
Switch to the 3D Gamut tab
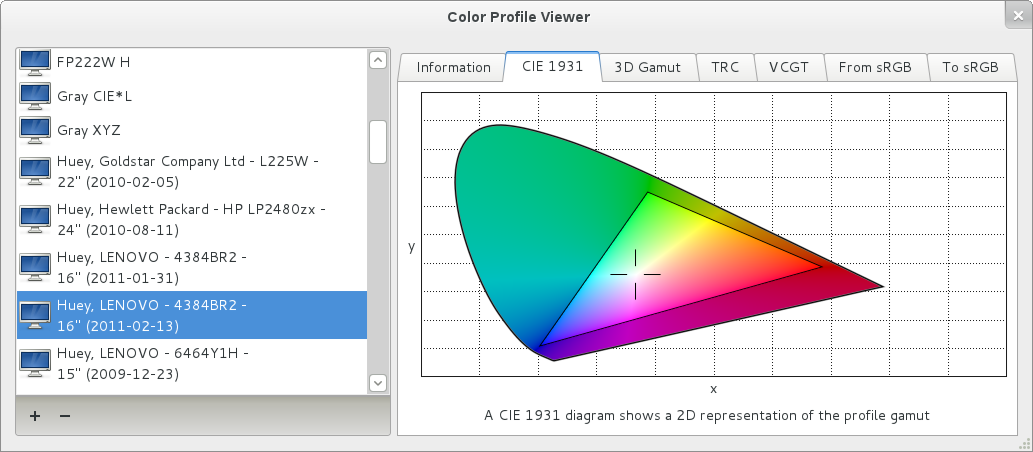point(648,67)
